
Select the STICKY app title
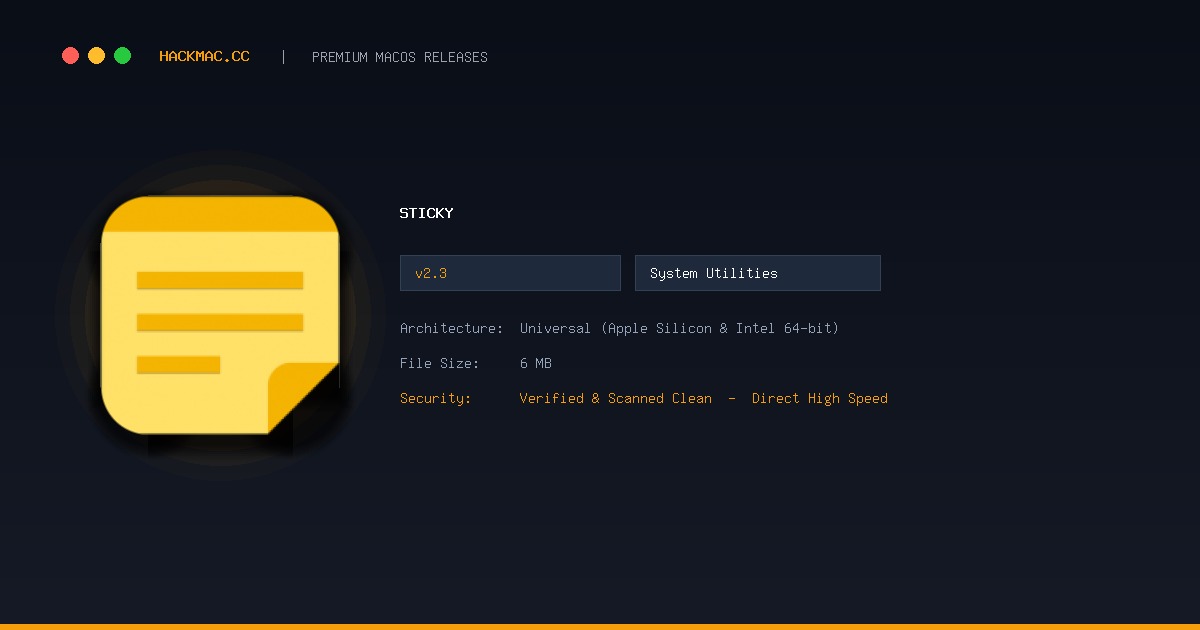pyautogui.click(x=427, y=213)
